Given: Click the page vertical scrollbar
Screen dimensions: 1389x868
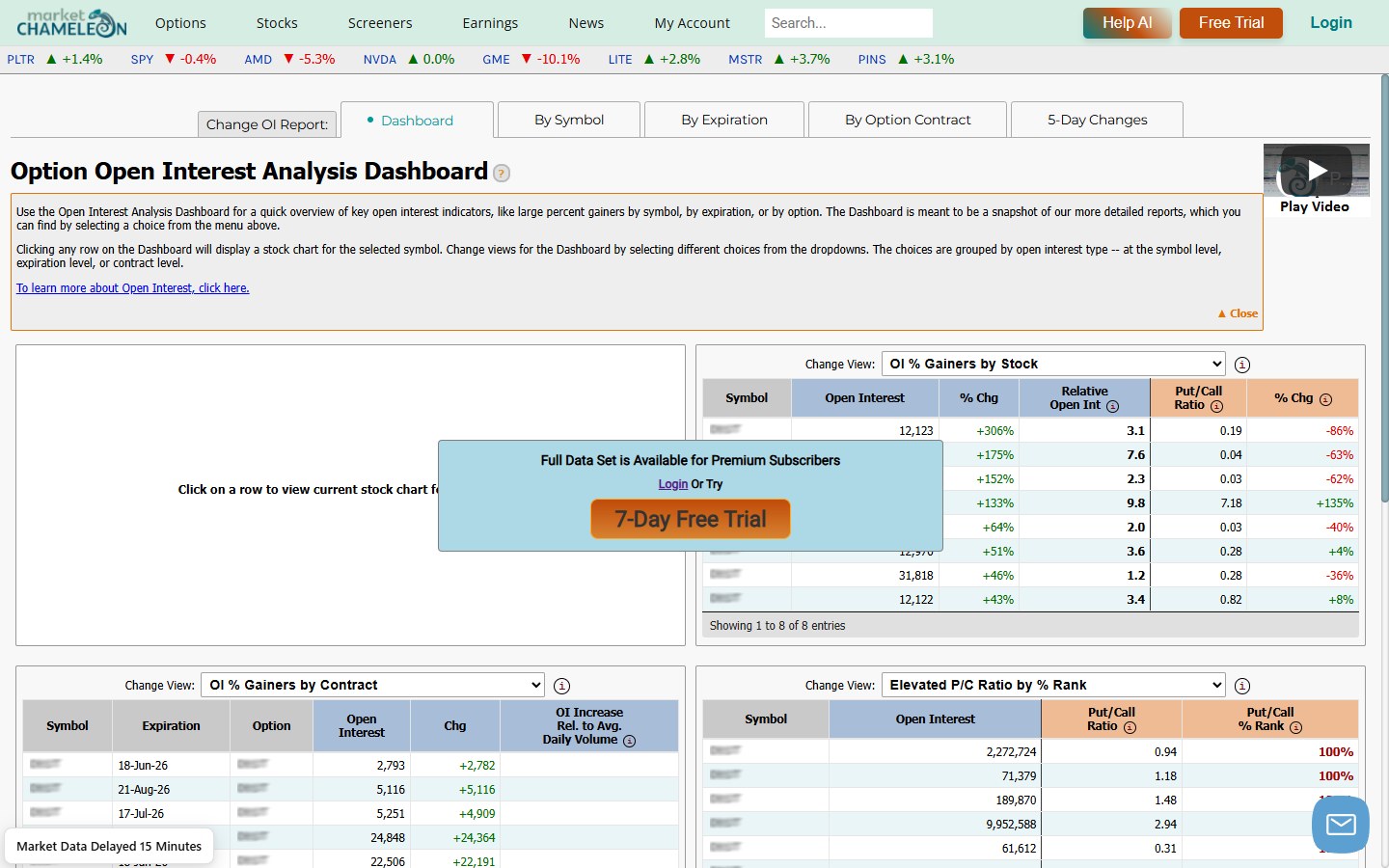Looking at the screenshot, I should [x=1384, y=289].
